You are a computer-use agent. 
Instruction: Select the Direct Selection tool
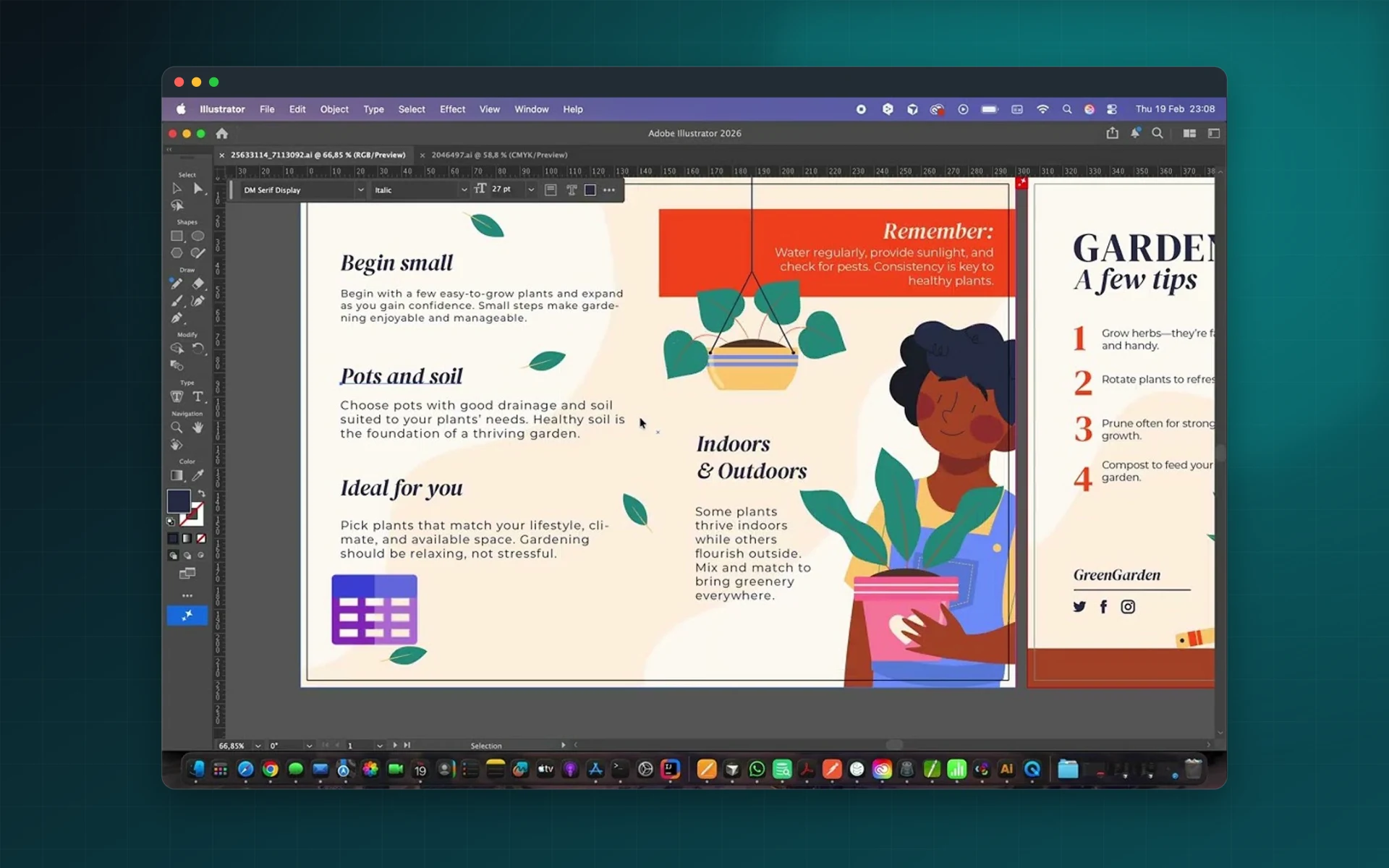point(197,188)
